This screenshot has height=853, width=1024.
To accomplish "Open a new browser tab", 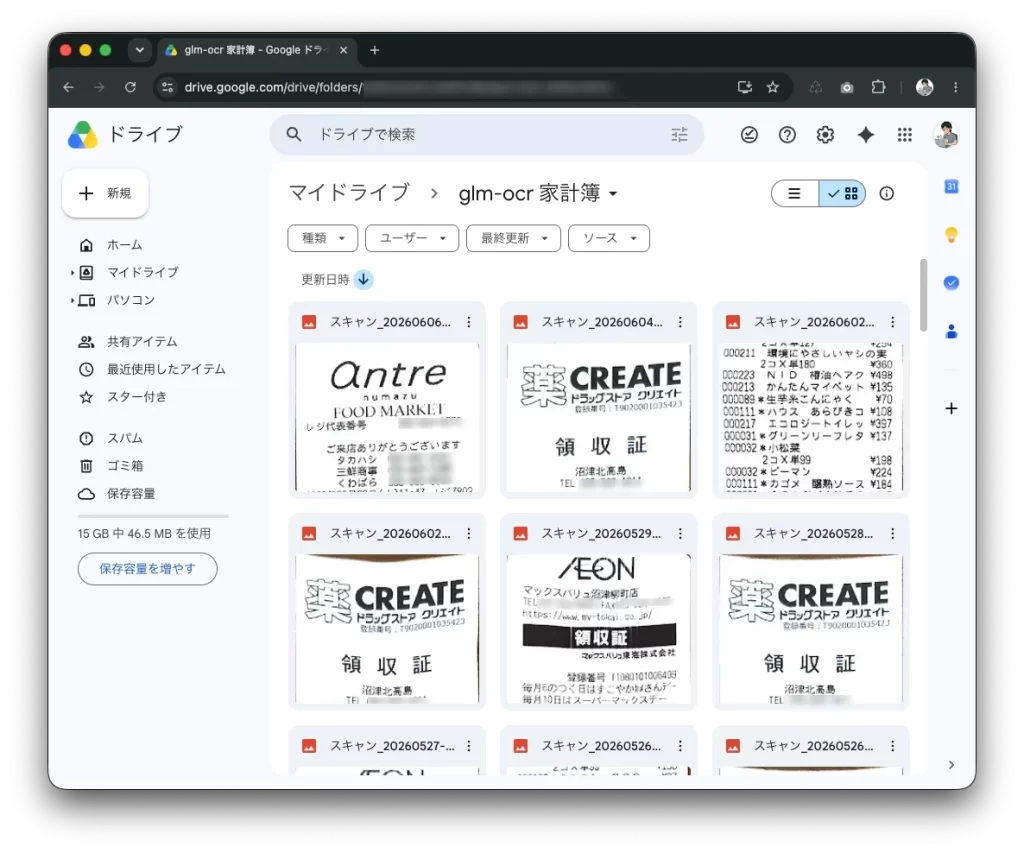I will (375, 50).
